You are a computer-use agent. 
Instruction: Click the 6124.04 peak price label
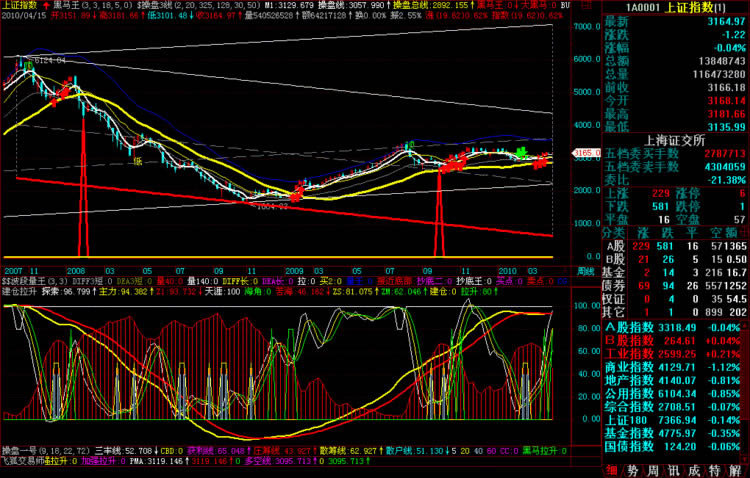click(50, 61)
